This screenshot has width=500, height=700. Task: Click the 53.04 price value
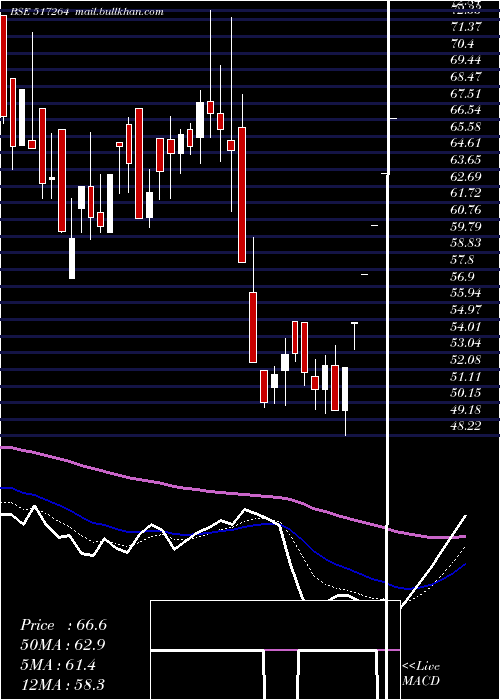point(466,343)
